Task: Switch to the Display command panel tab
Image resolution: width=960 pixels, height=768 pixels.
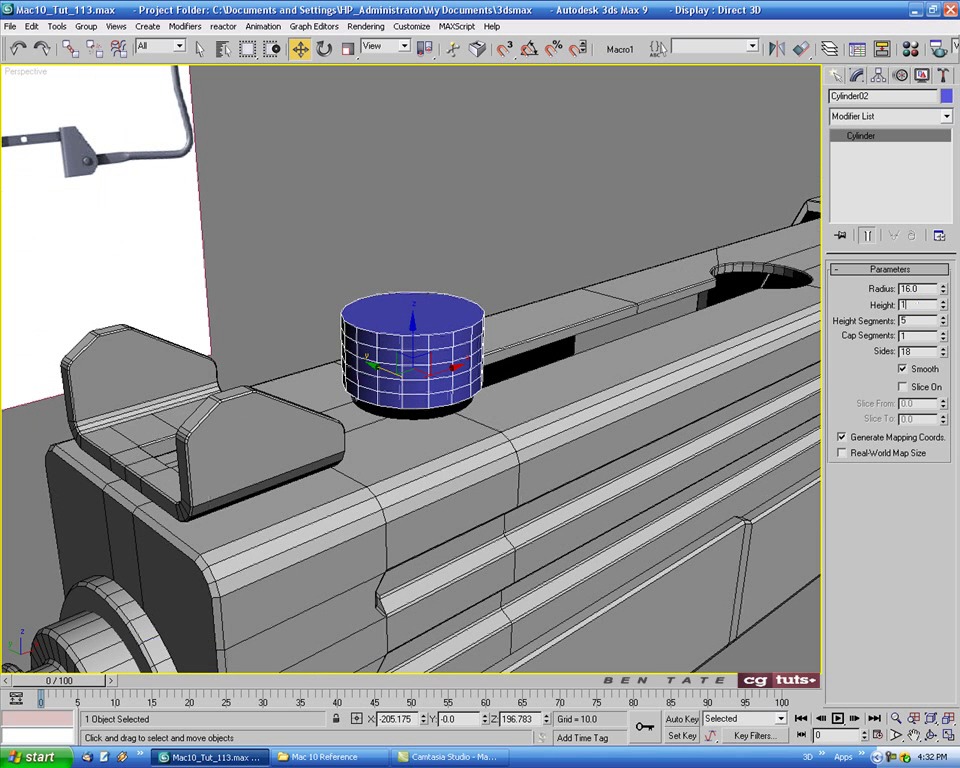Action: pos(921,75)
